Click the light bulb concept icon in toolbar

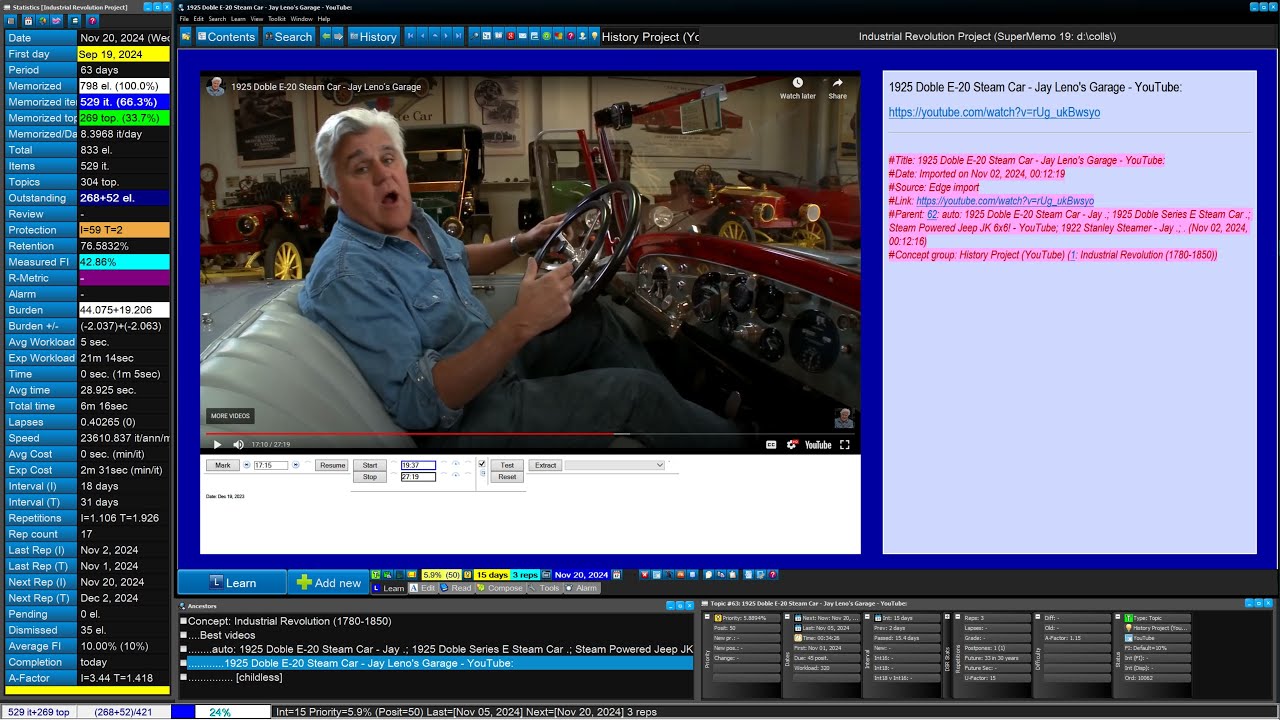(594, 37)
